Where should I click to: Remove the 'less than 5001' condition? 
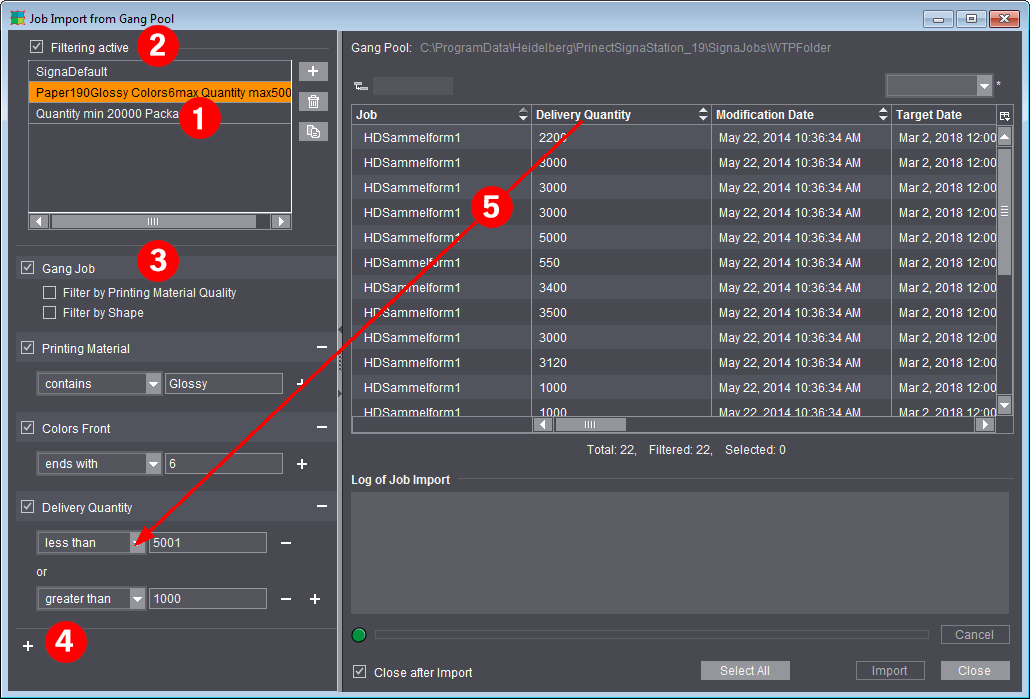286,543
